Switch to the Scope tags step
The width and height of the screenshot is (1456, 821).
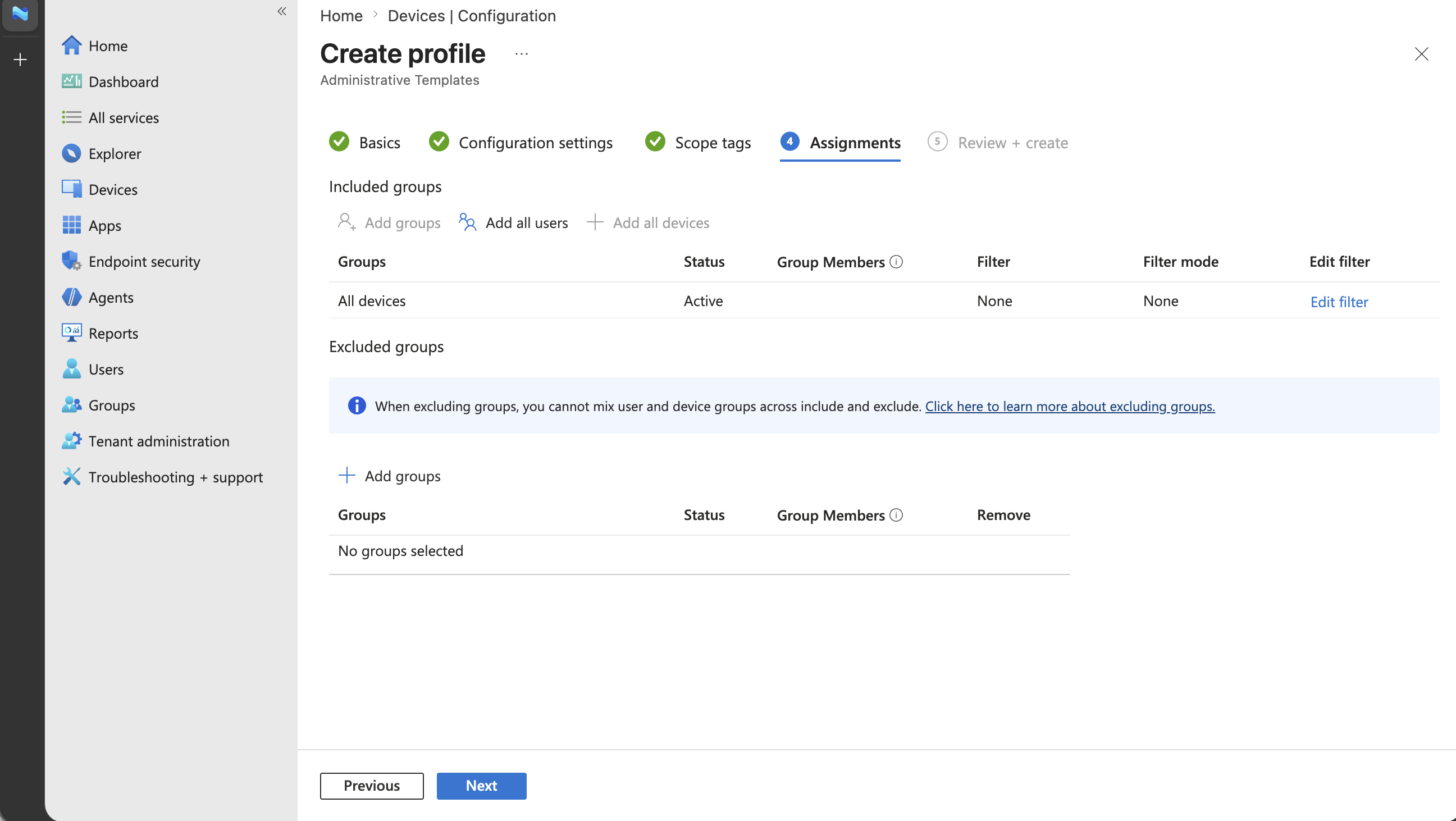[697, 143]
